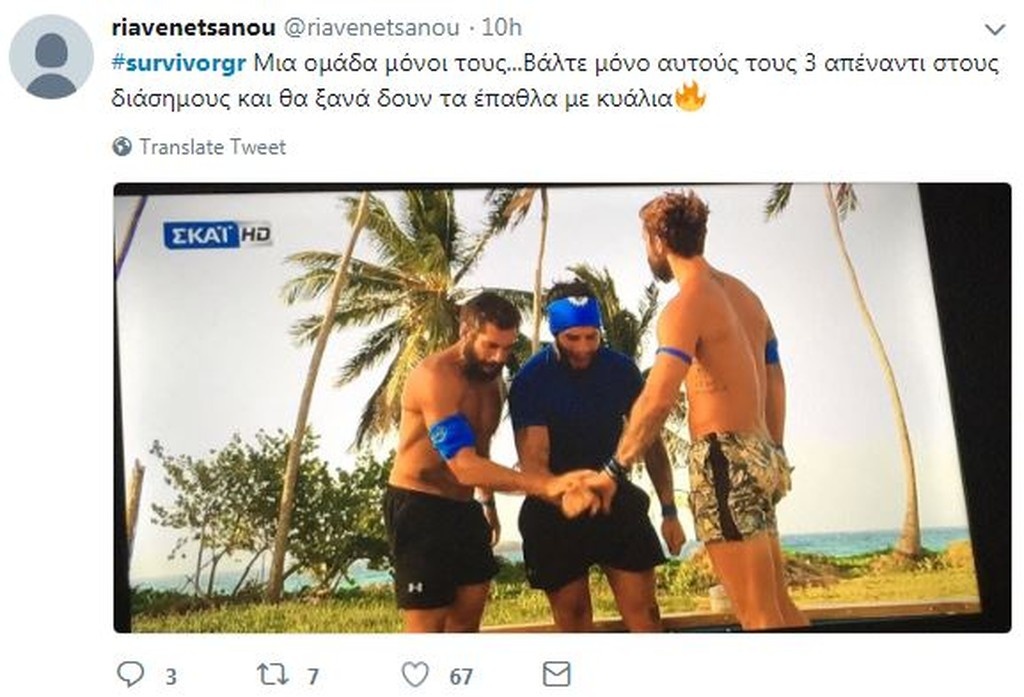Click the heart icon to like the tweet
The width and height of the screenshot is (1024, 697).
413,674
